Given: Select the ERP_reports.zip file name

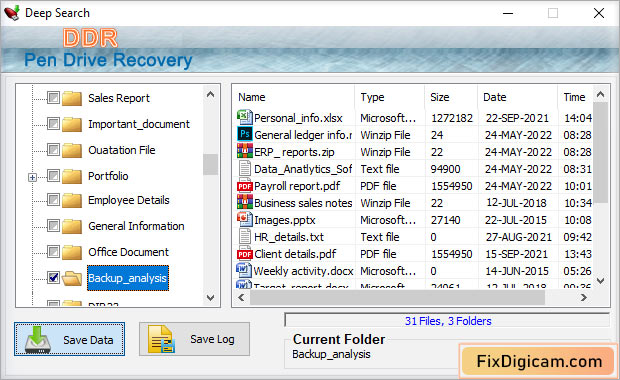Looking at the screenshot, I should 294,152.
